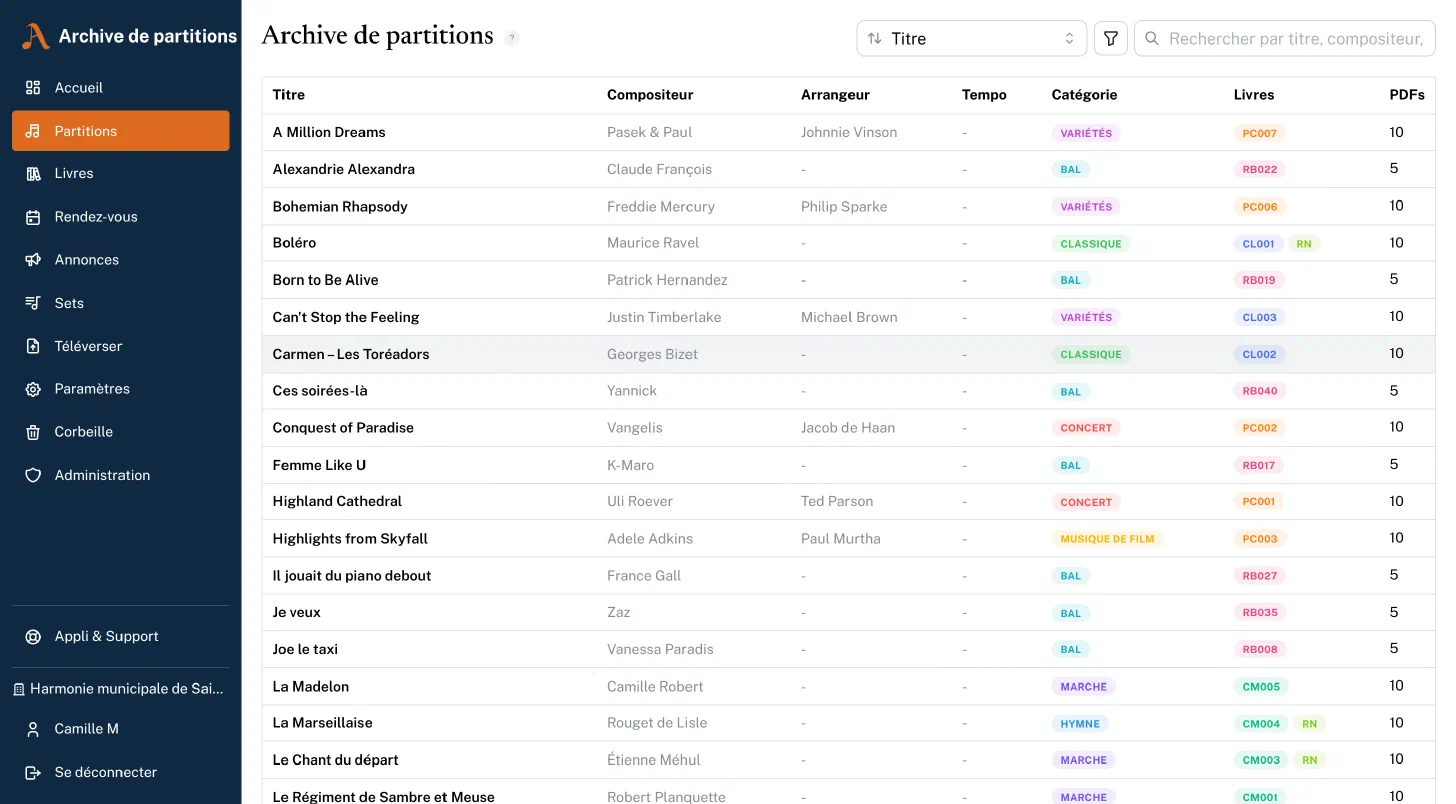Open the Livres menu item
Screen dimensions: 1456x804
121,174
